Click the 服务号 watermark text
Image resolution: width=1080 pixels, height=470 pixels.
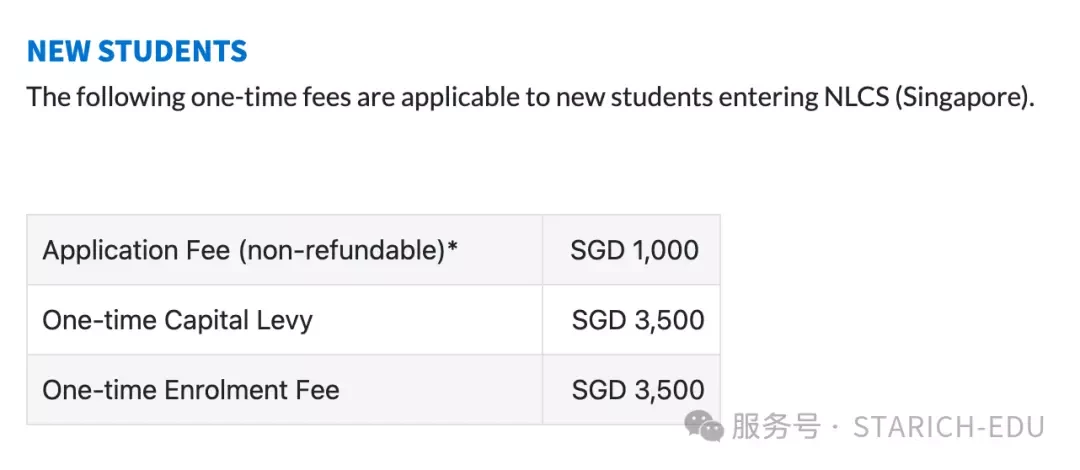click(776, 427)
